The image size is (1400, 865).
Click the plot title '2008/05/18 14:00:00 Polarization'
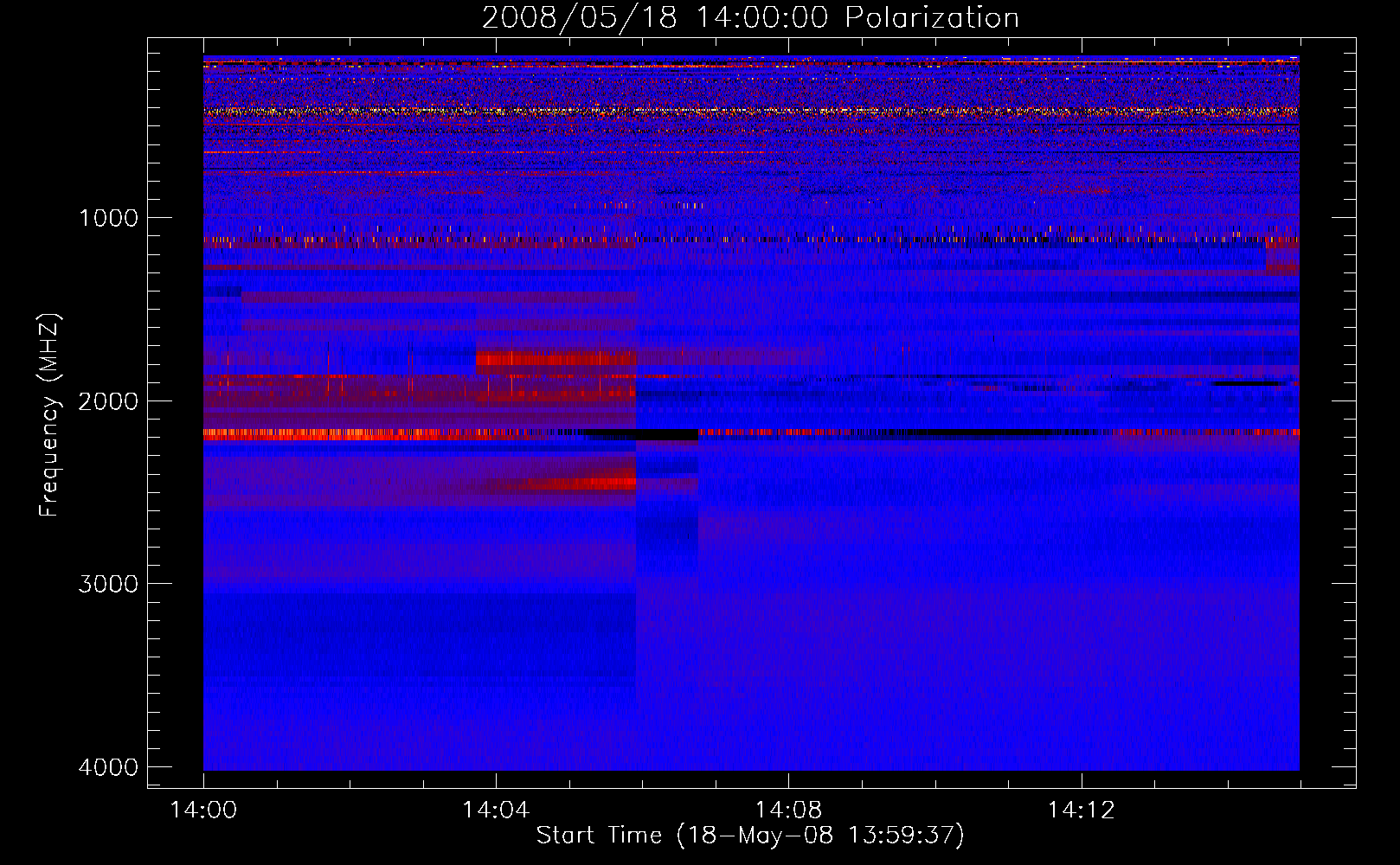point(750,18)
